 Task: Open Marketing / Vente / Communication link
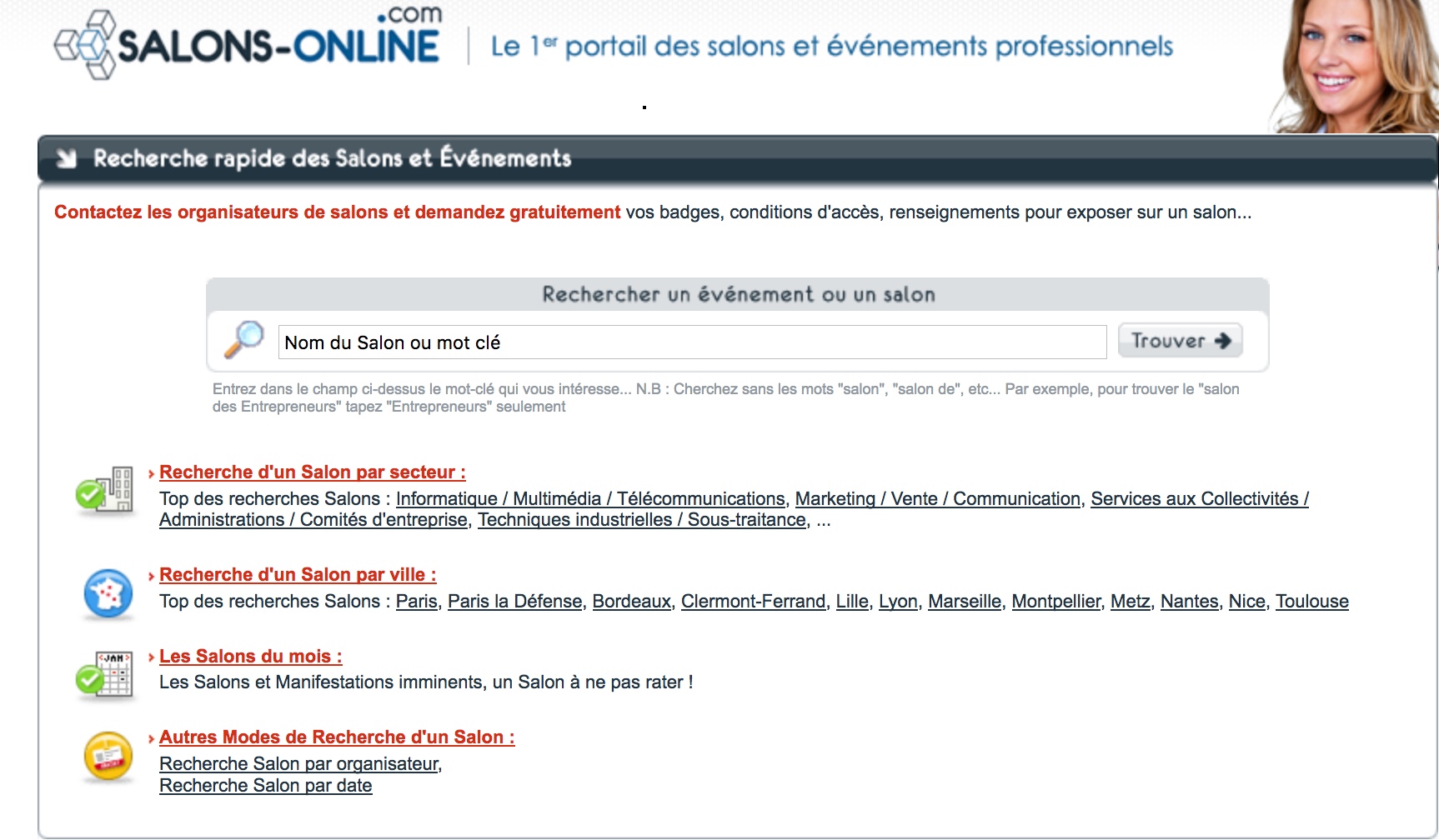tap(938, 499)
